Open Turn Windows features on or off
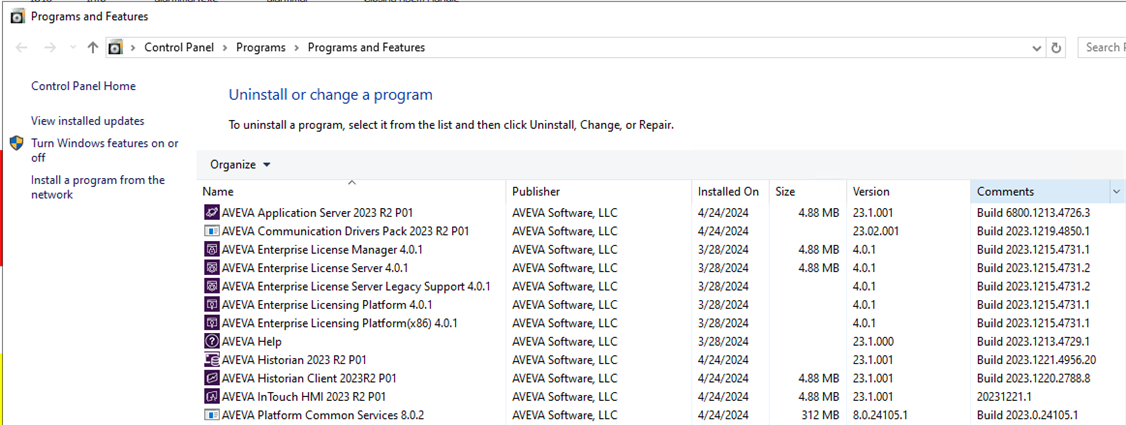Screen dimensions: 1126x425 pyautogui.click(x=105, y=150)
